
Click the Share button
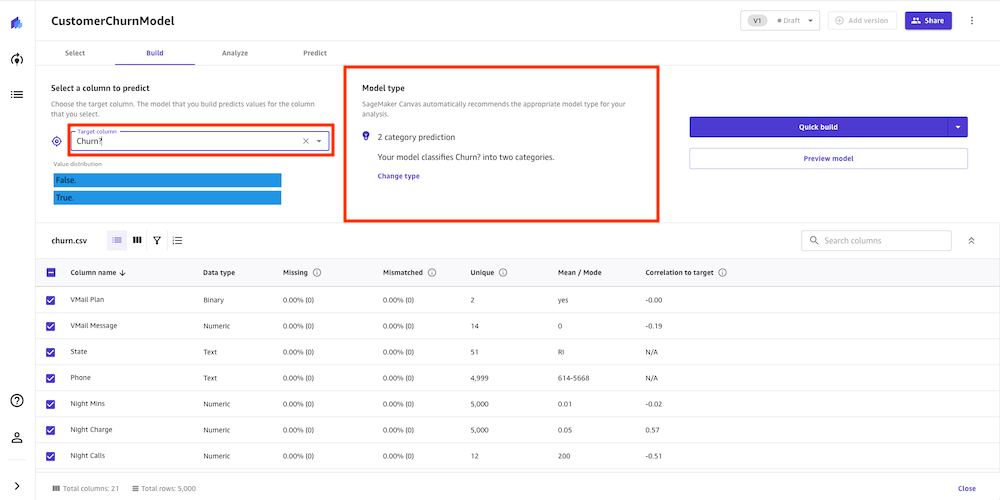(928, 20)
